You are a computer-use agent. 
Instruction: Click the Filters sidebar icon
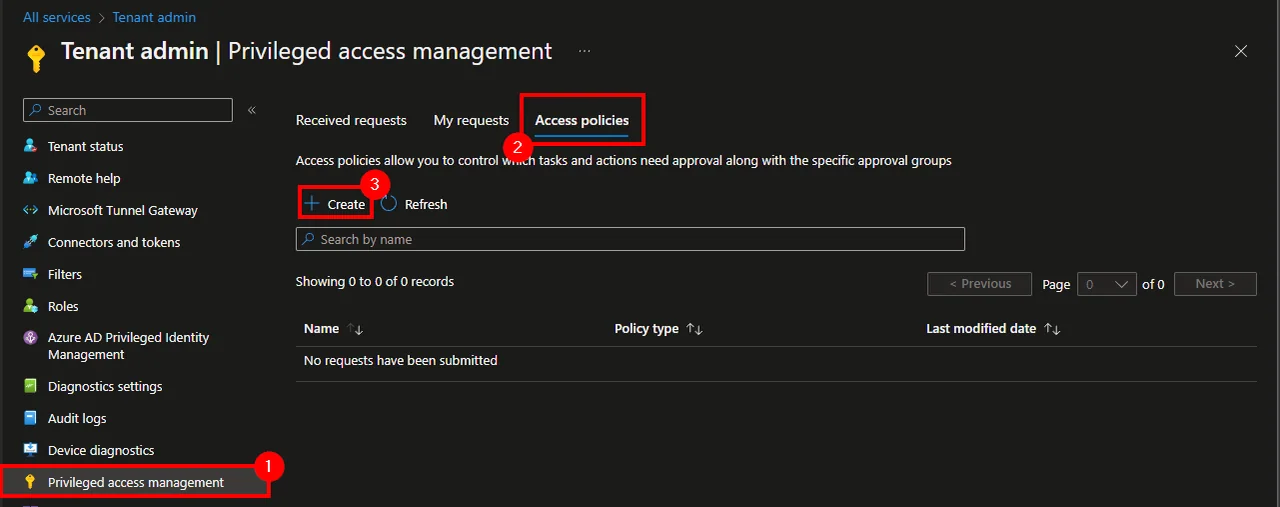click(x=30, y=274)
